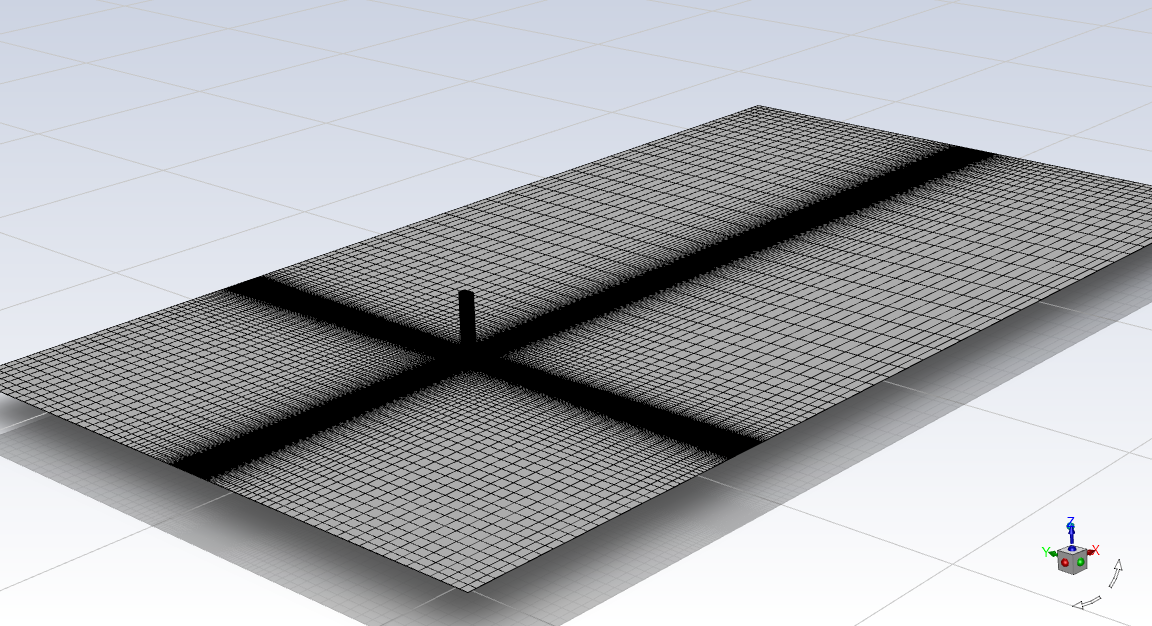Screen dimensions: 1152x626
Task: Click the red X axis arrow on triad
Action: pos(1090,552)
